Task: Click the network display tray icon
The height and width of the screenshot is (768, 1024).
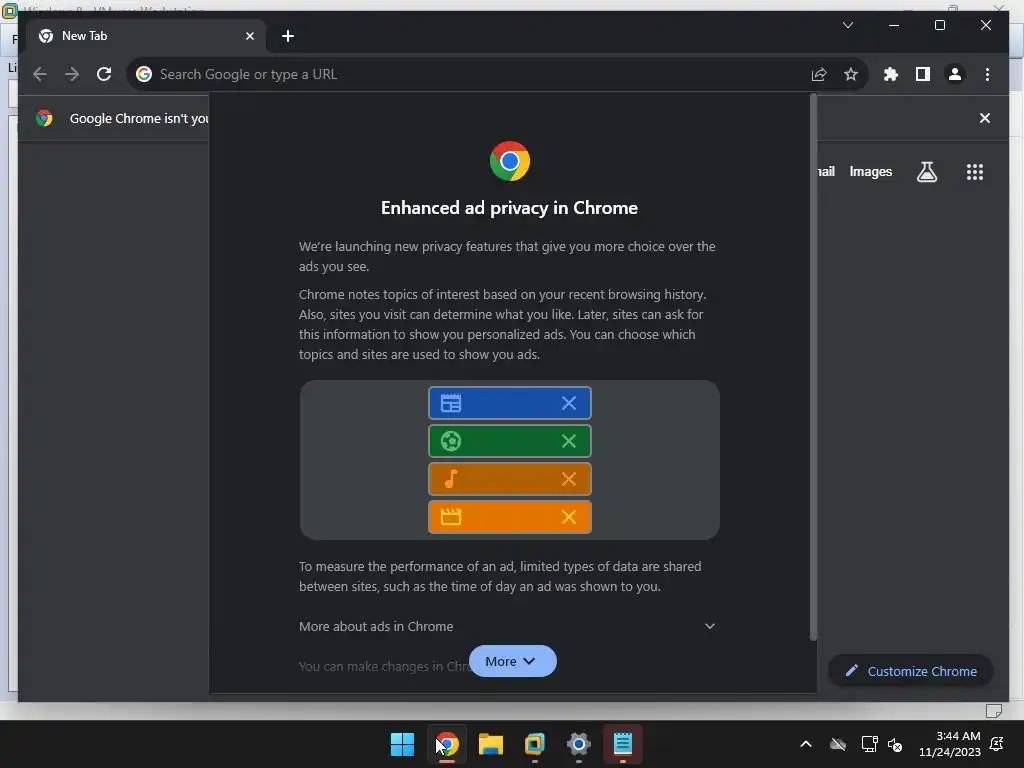Action: pos(869,744)
